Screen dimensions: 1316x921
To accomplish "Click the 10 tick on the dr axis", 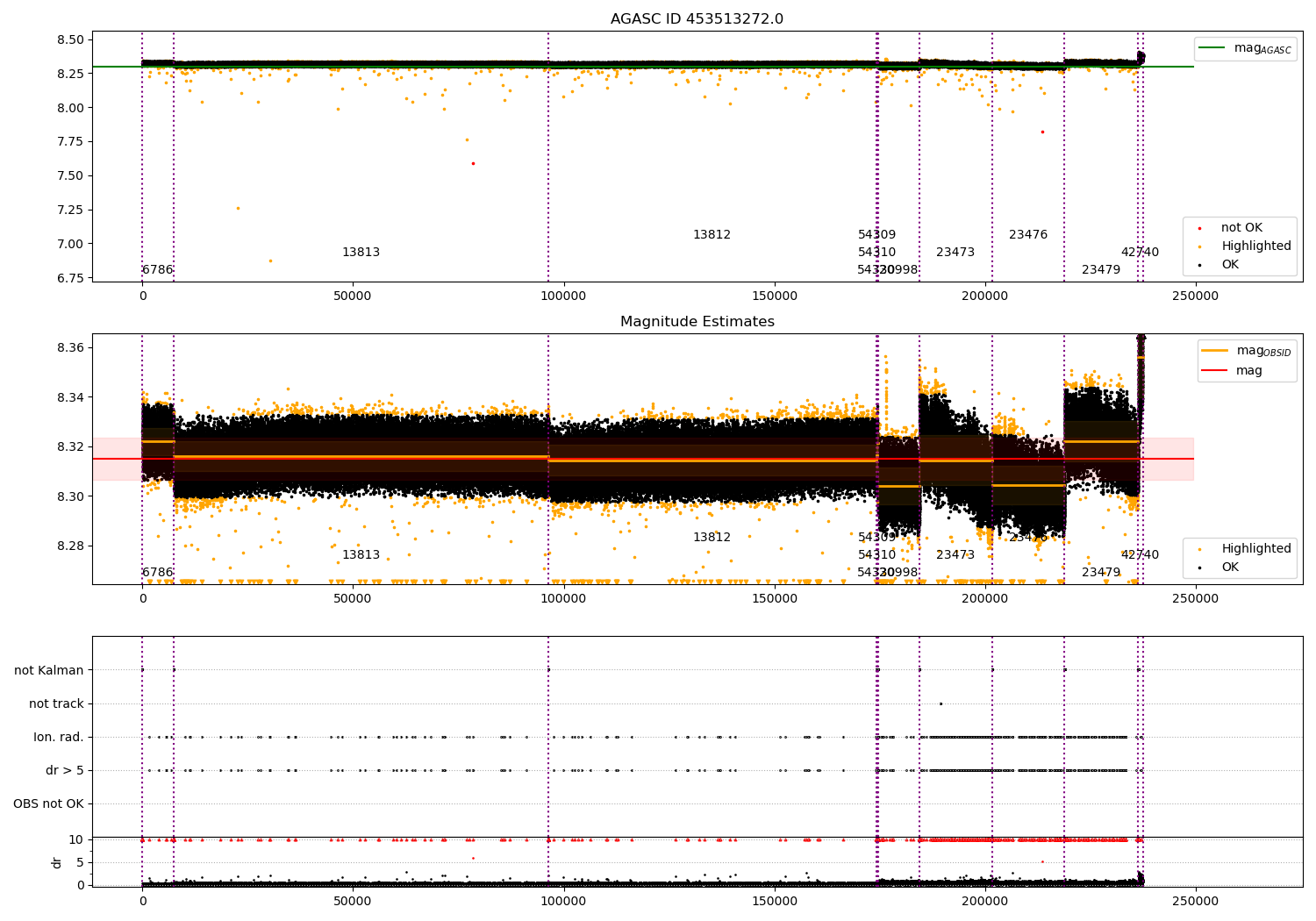I will click(x=76, y=840).
